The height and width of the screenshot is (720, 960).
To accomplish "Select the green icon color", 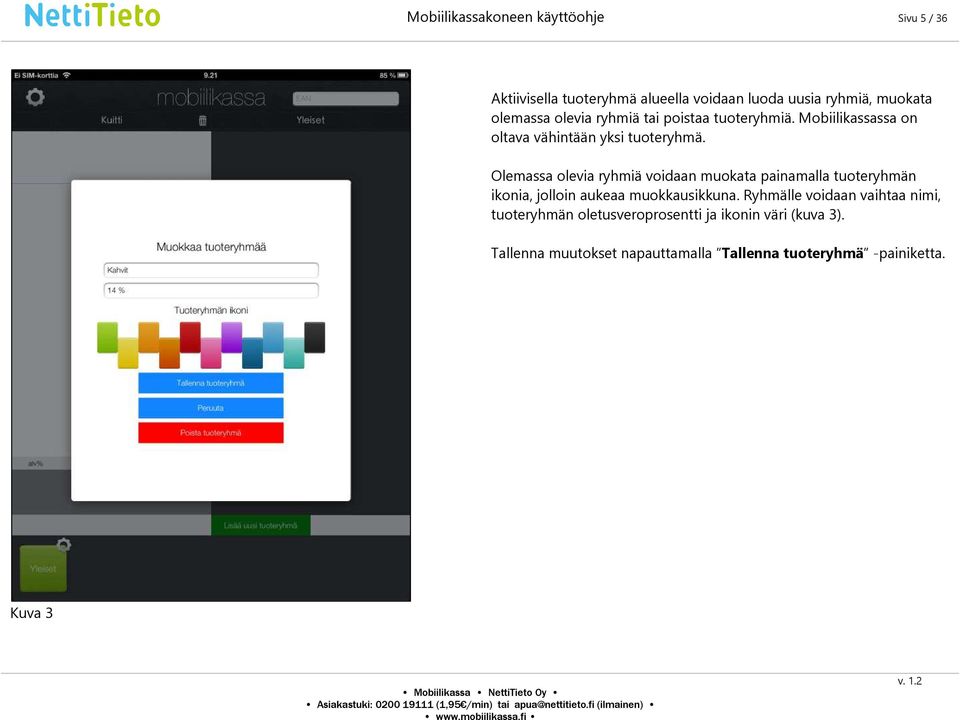I will pos(108,337).
